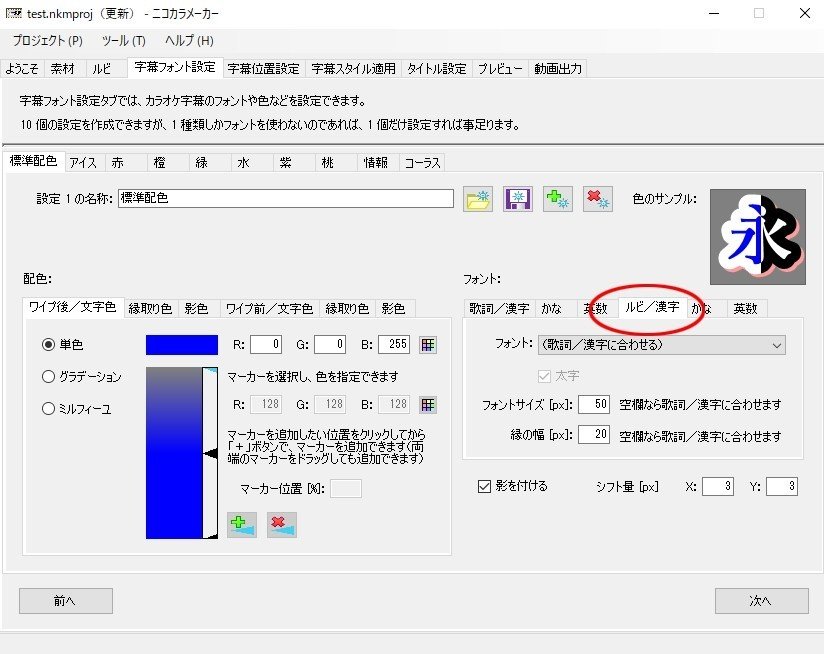824x654 pixels.
Task: Delete setting with red X icon
Action: pyautogui.click(x=598, y=199)
